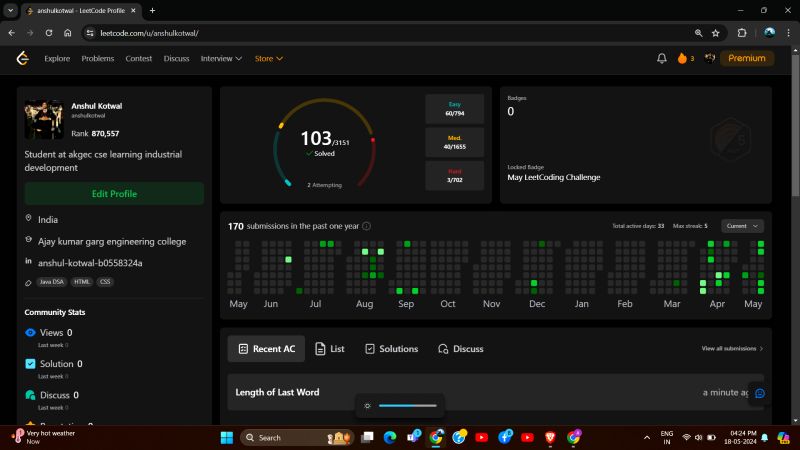800x450 pixels.
Task: Click the address bar URL field
Action: click(x=388, y=33)
